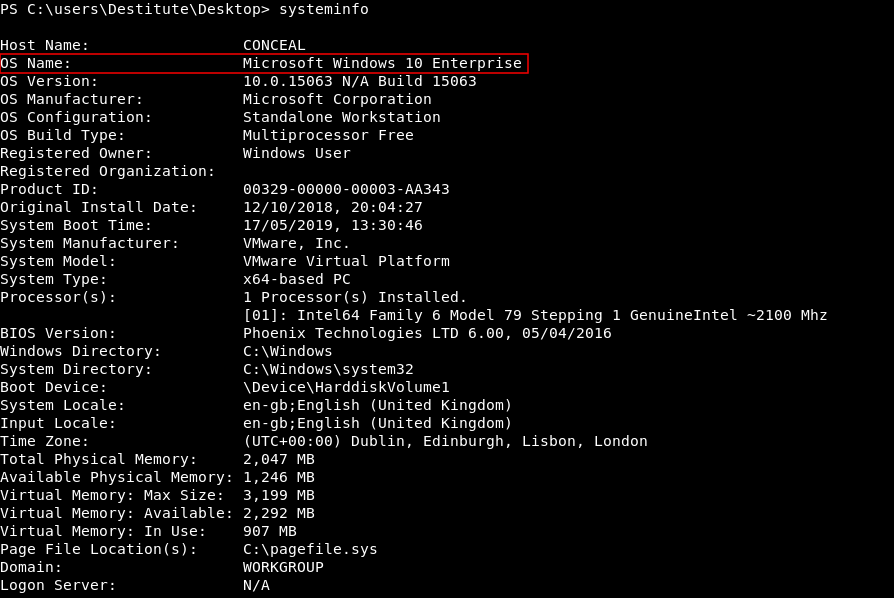
Task: Click the WORKGROUP domain value
Action: point(283,567)
